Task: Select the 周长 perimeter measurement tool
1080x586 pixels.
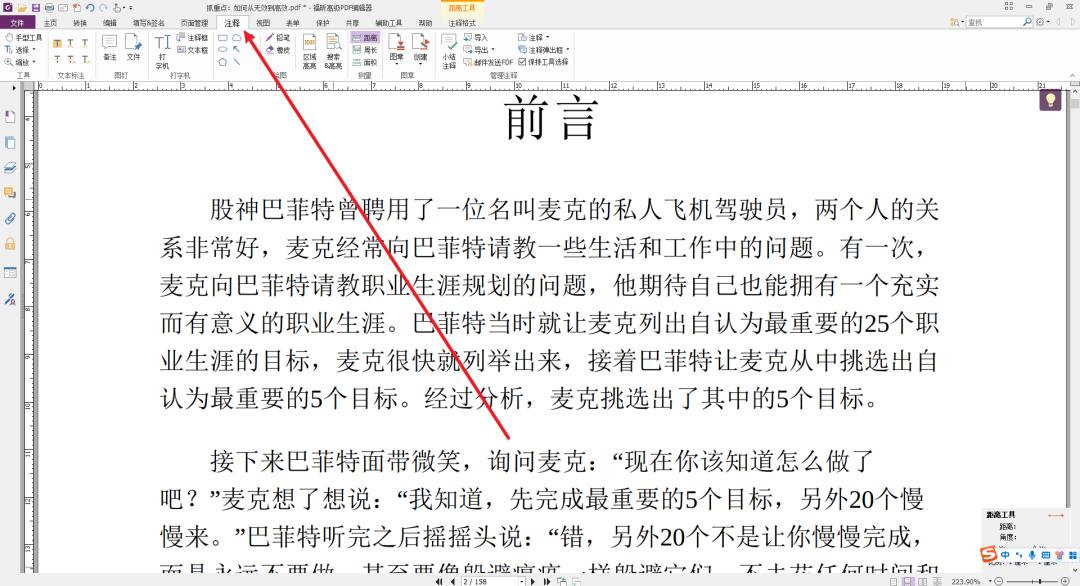Action: (x=364, y=49)
